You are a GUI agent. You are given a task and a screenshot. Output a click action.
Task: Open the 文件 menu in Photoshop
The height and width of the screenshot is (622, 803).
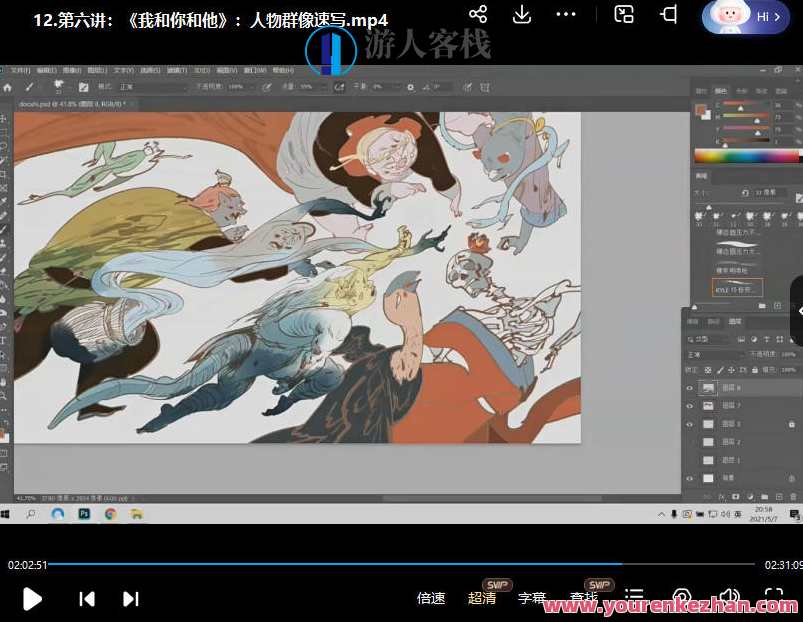[19, 71]
